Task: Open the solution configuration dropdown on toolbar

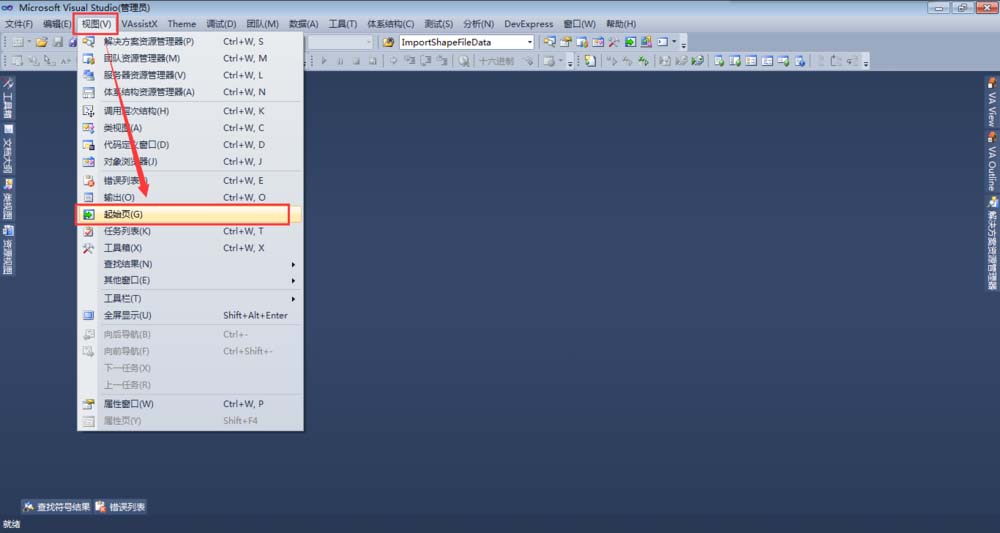Action: point(369,43)
